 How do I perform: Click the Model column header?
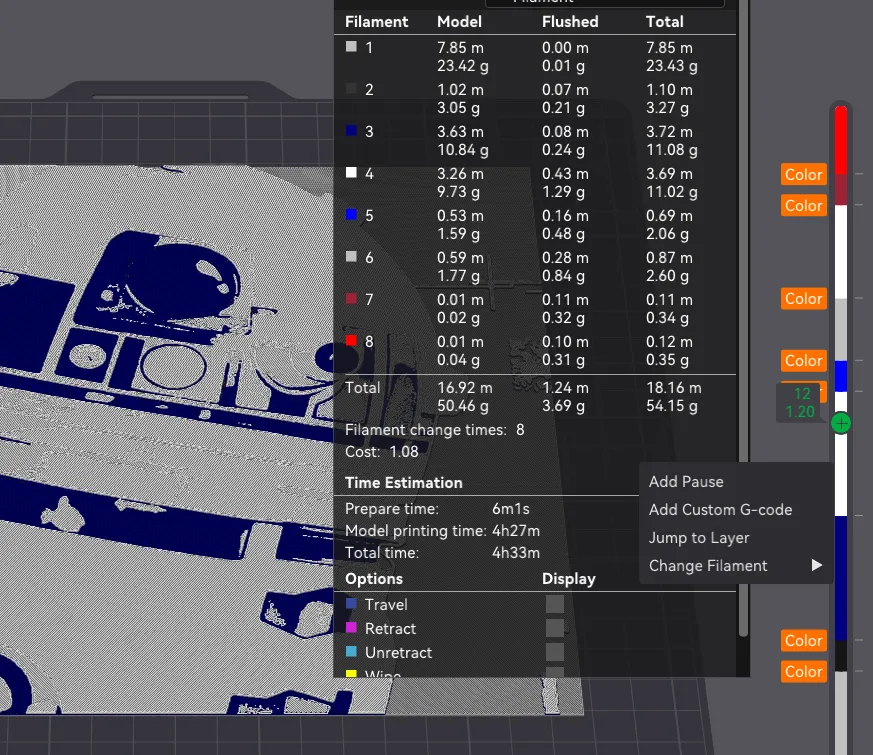tap(459, 22)
